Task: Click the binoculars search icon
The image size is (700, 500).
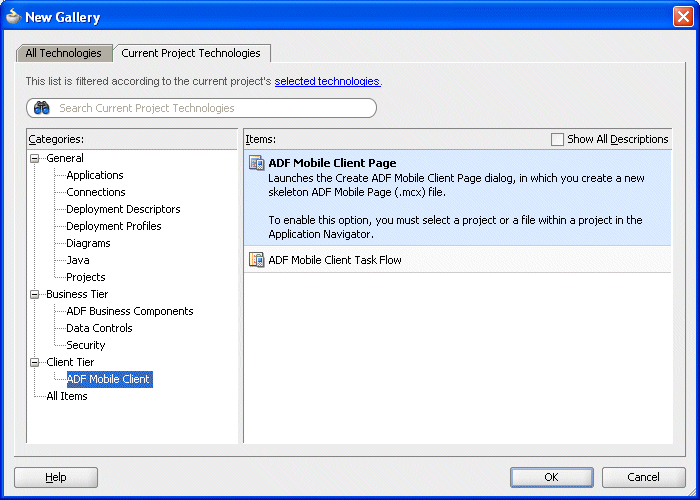Action: coord(42,108)
